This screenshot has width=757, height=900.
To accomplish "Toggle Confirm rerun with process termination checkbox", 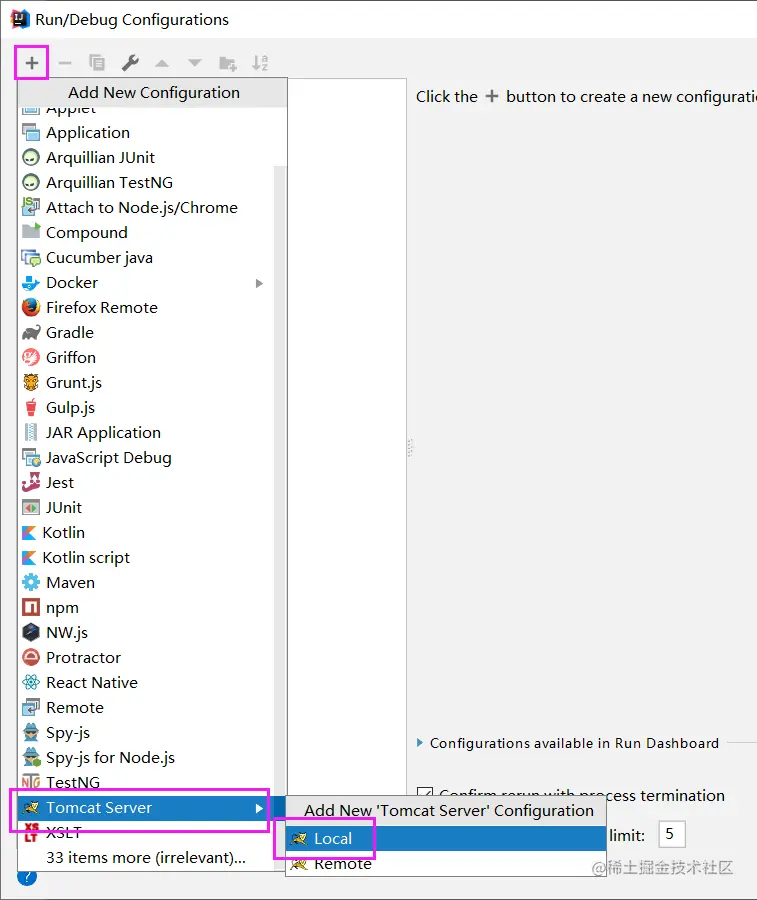I will click(x=425, y=794).
